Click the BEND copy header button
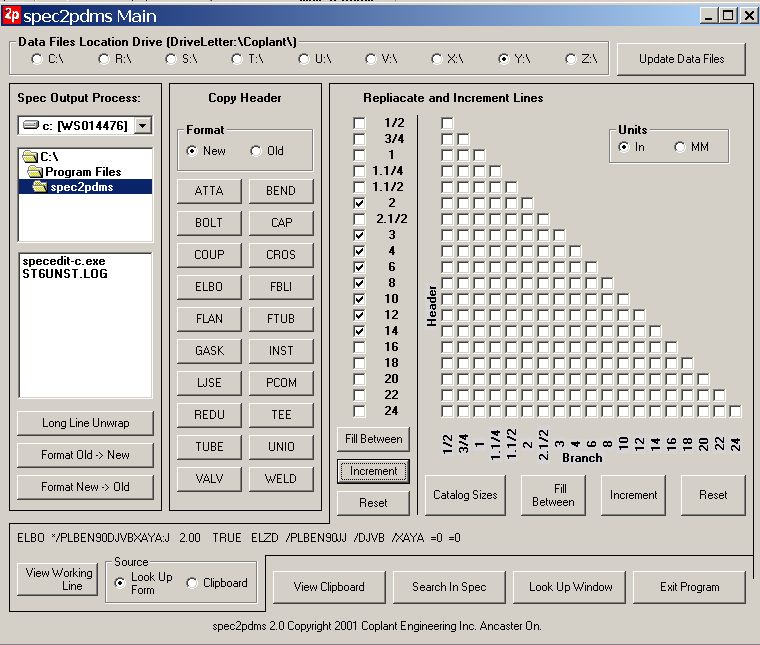760x645 pixels. (281, 190)
